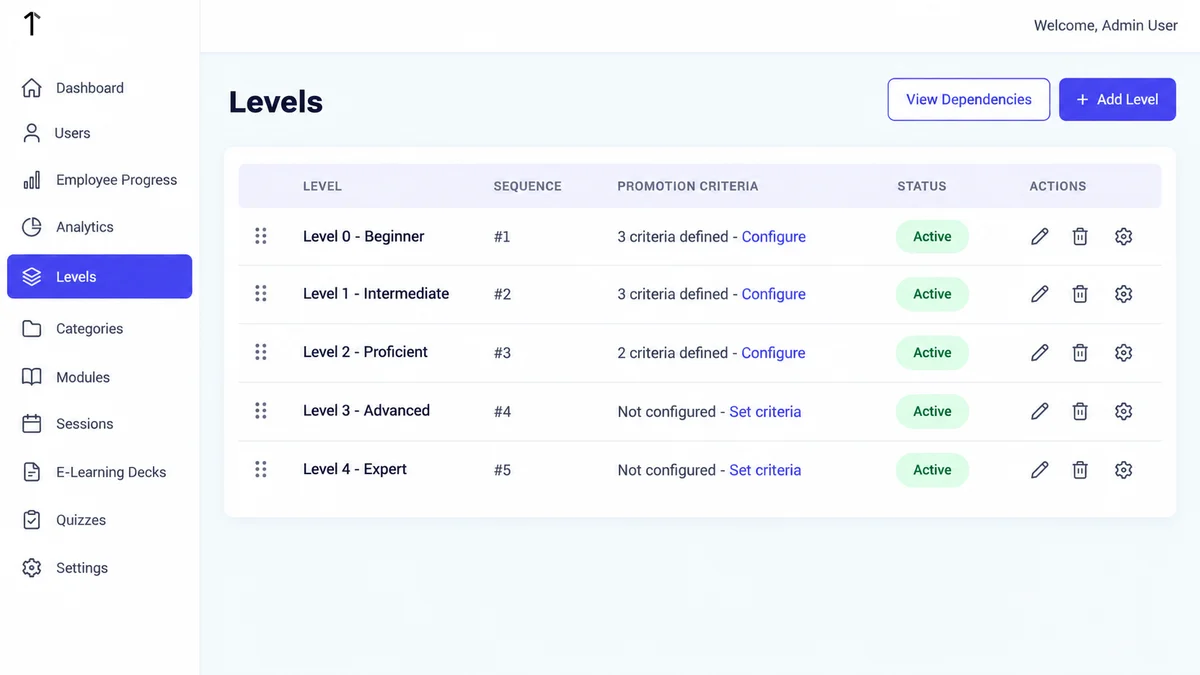Open Configure link for Level 0 - Beginner

point(773,237)
